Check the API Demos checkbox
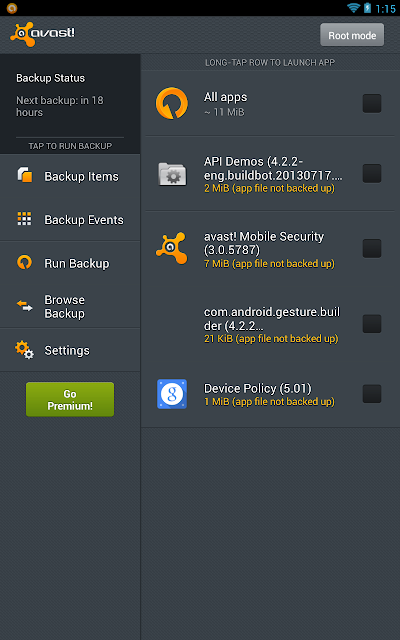 coord(372,173)
